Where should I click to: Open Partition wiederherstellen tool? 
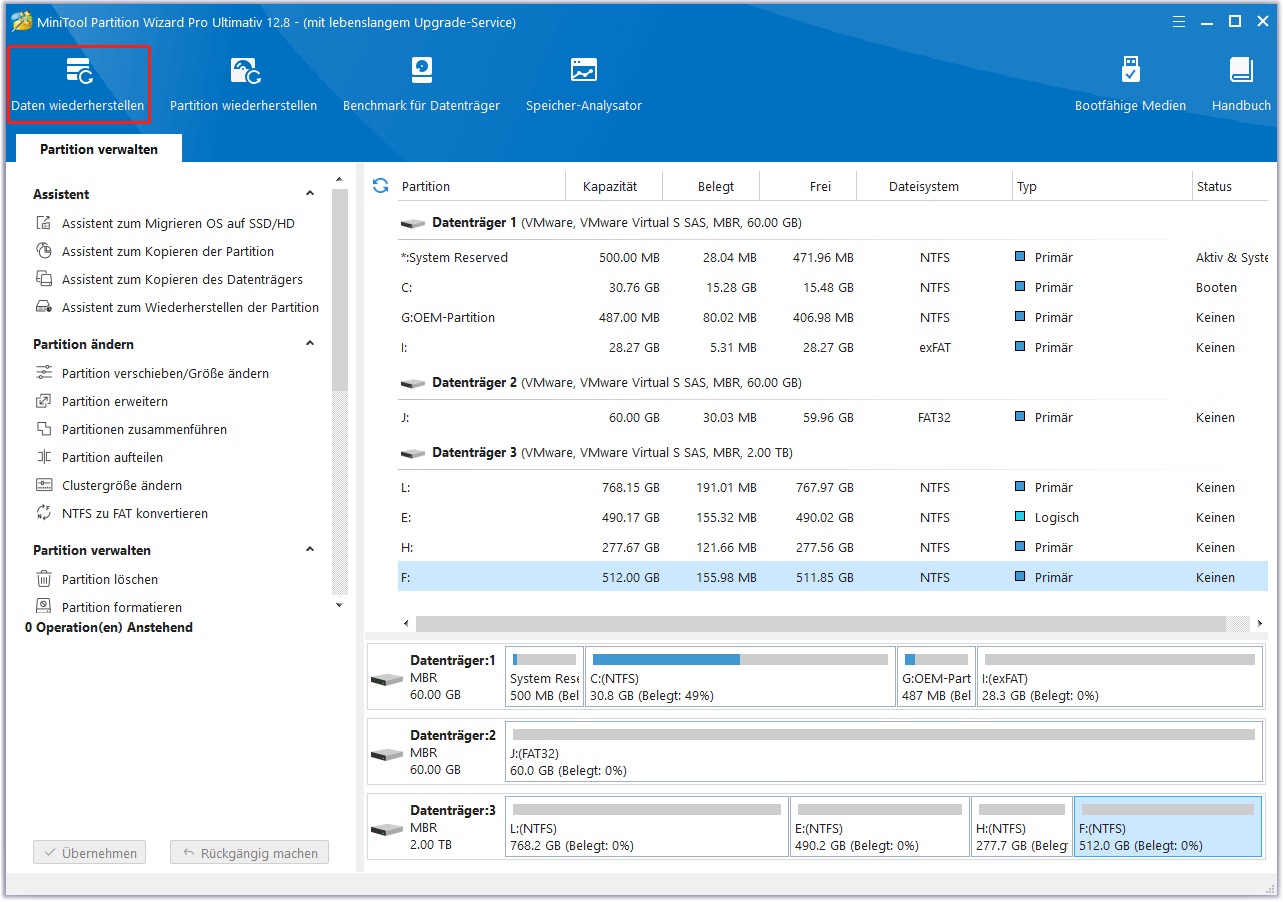[243, 84]
